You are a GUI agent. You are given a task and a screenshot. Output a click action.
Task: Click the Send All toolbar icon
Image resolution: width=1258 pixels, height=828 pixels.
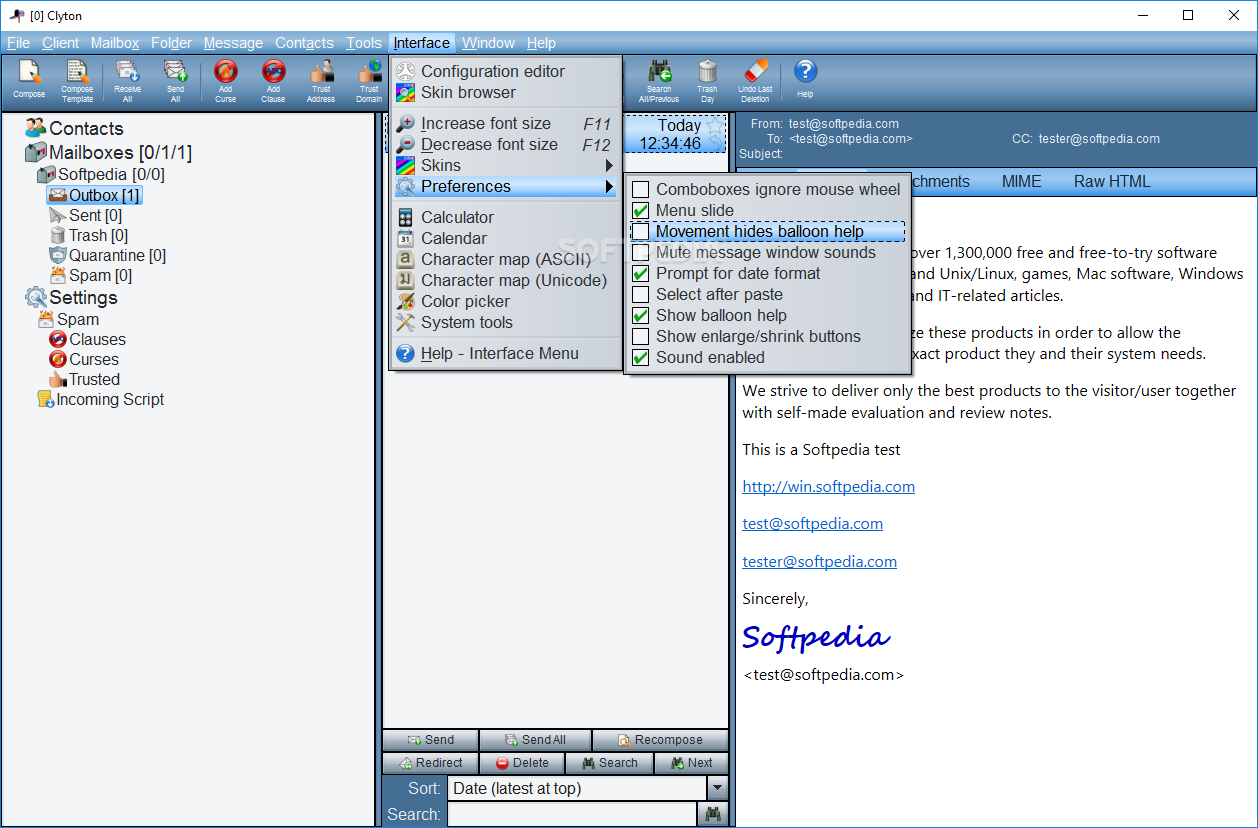pyautogui.click(x=175, y=81)
